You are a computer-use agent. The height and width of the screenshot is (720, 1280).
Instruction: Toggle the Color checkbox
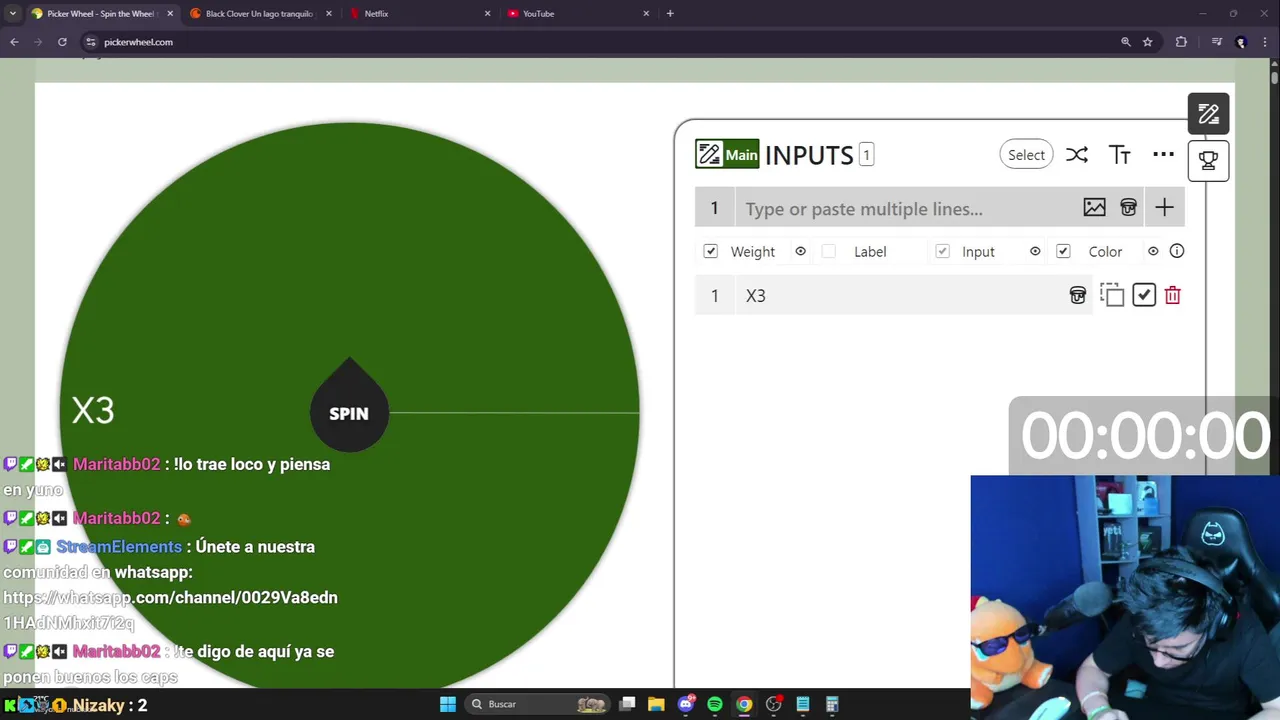(x=1063, y=251)
